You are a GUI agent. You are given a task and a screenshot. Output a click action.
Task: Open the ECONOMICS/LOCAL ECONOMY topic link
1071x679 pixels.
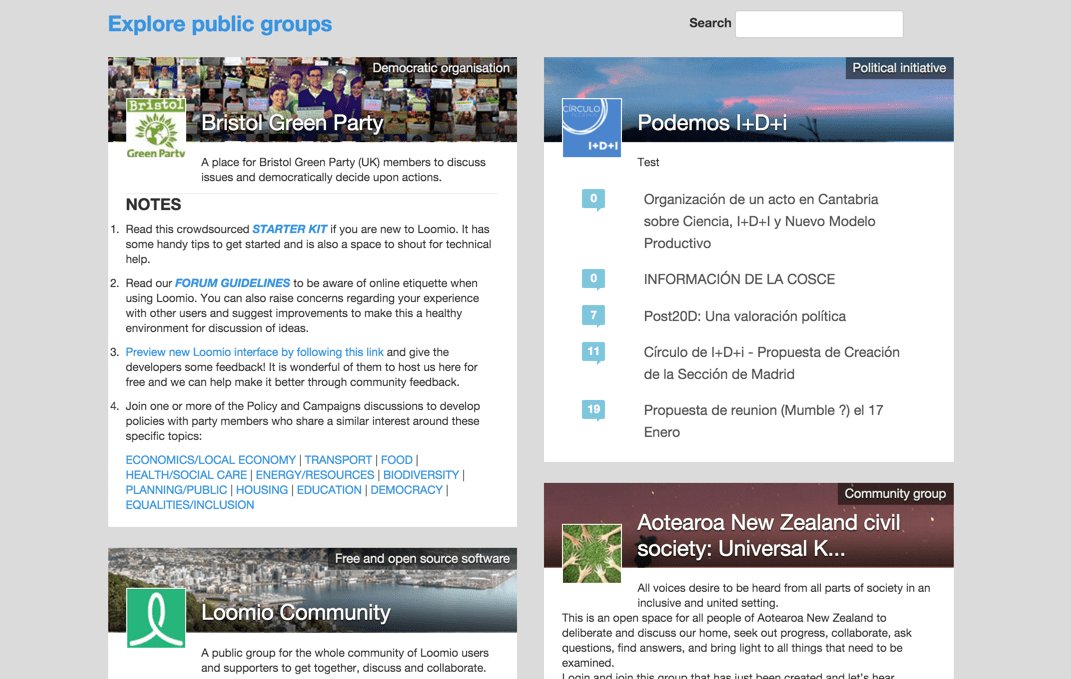point(210,460)
